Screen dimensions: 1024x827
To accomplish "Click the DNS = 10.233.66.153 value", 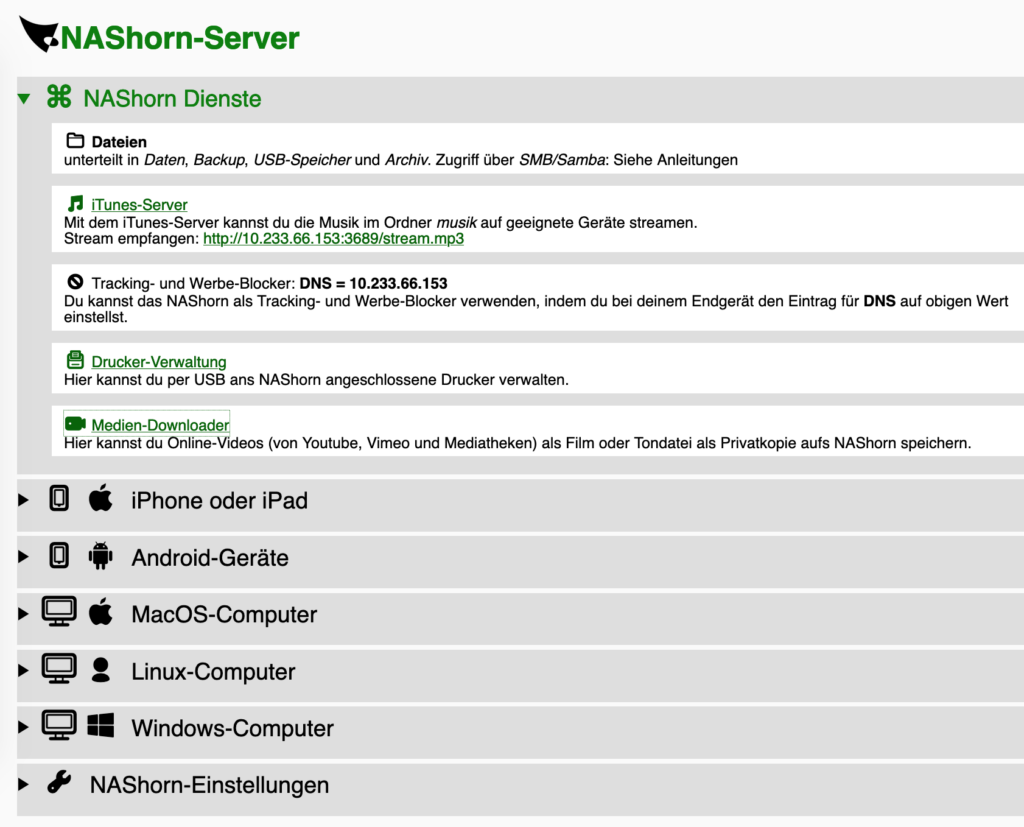I will point(374,284).
